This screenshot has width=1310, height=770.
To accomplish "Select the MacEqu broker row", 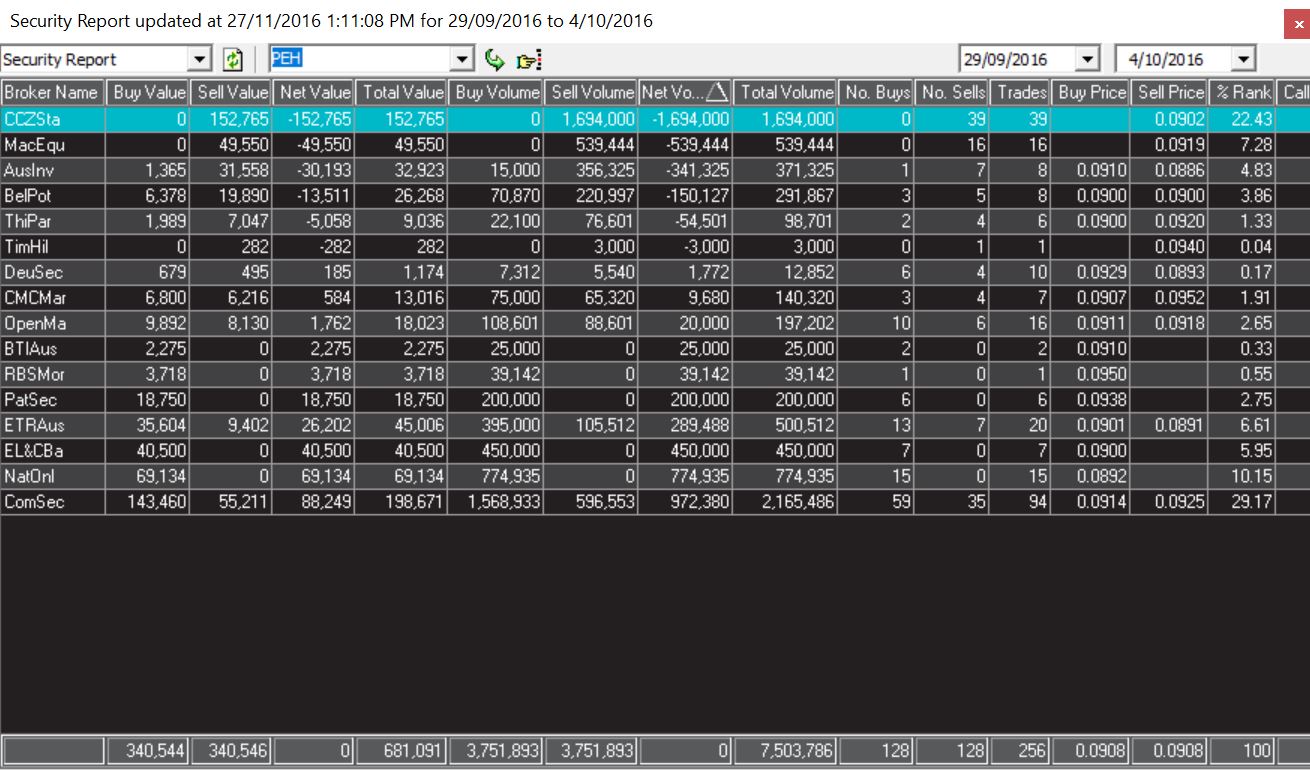I will coord(655,144).
